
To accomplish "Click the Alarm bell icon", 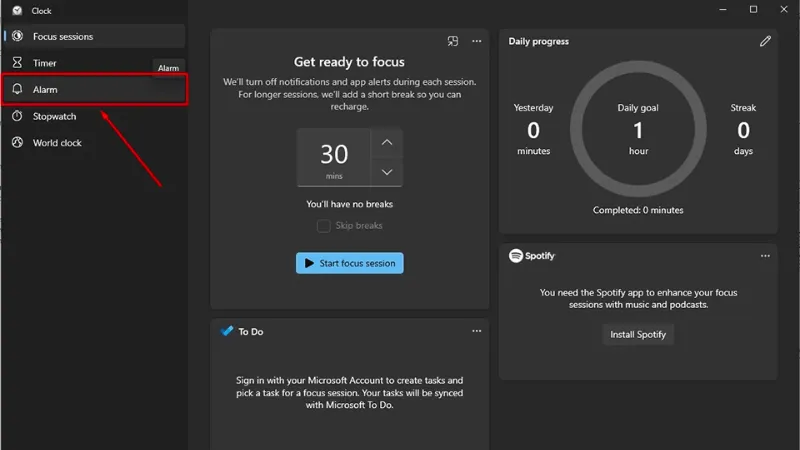I will click(x=17, y=90).
